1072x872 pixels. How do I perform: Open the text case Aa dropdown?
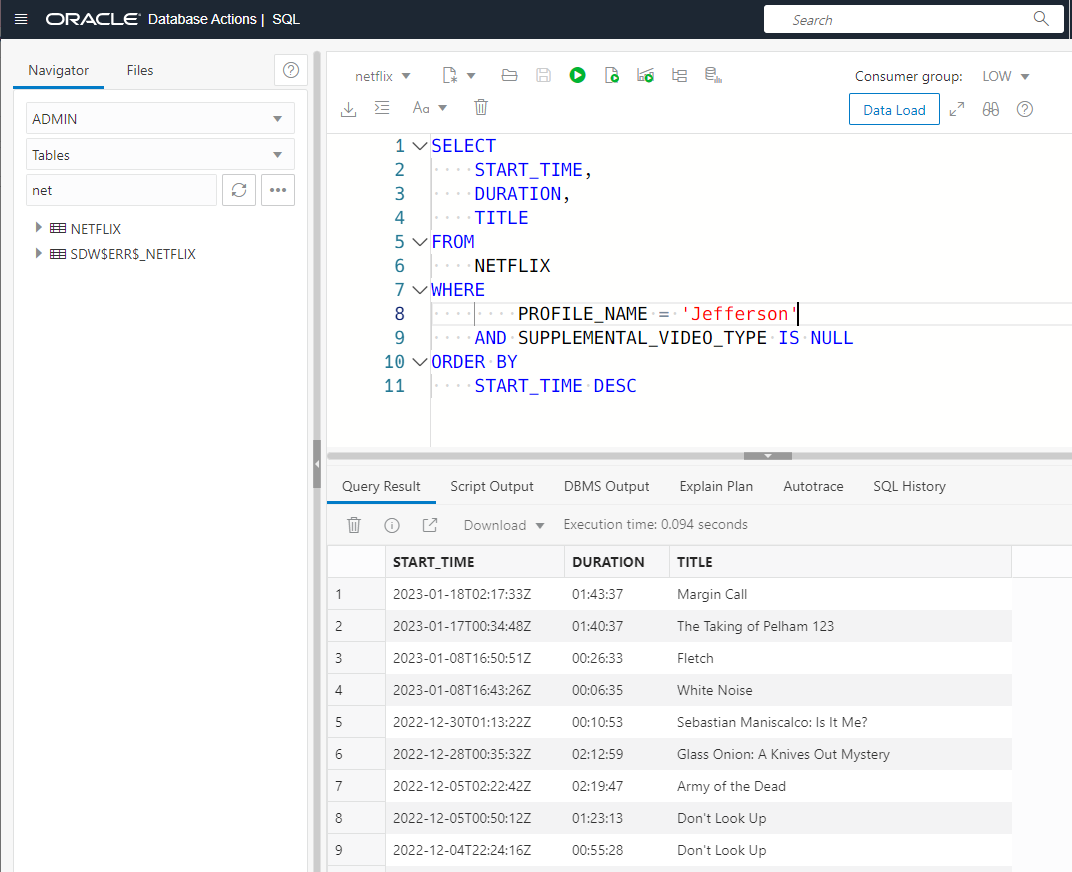click(429, 108)
